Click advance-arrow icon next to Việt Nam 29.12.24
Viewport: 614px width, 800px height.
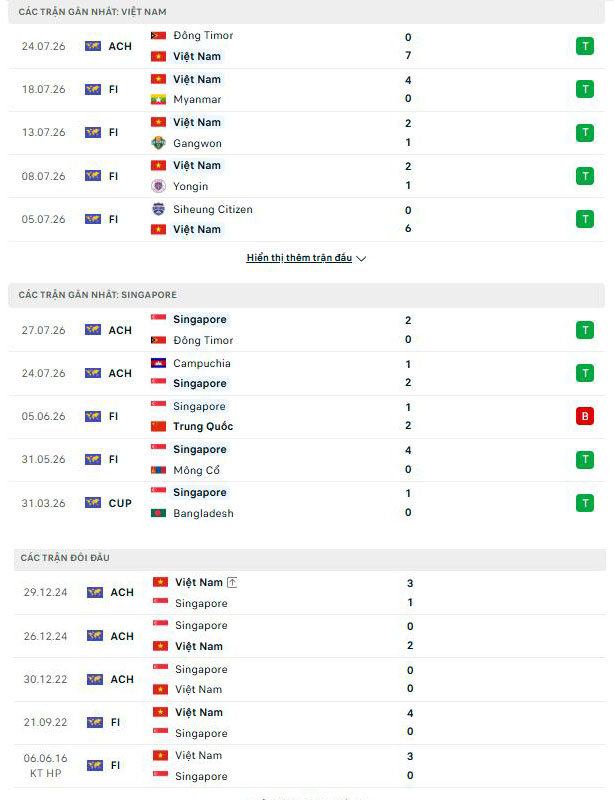[232, 582]
